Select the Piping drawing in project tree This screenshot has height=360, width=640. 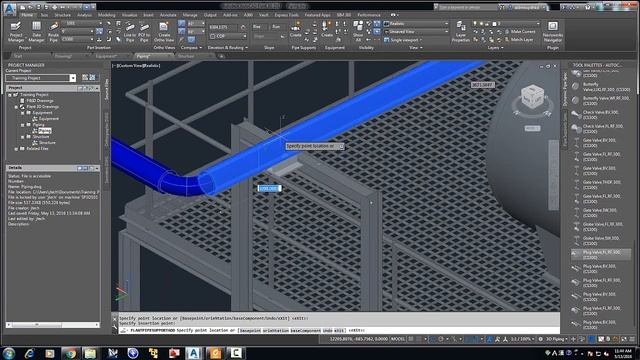(45, 131)
